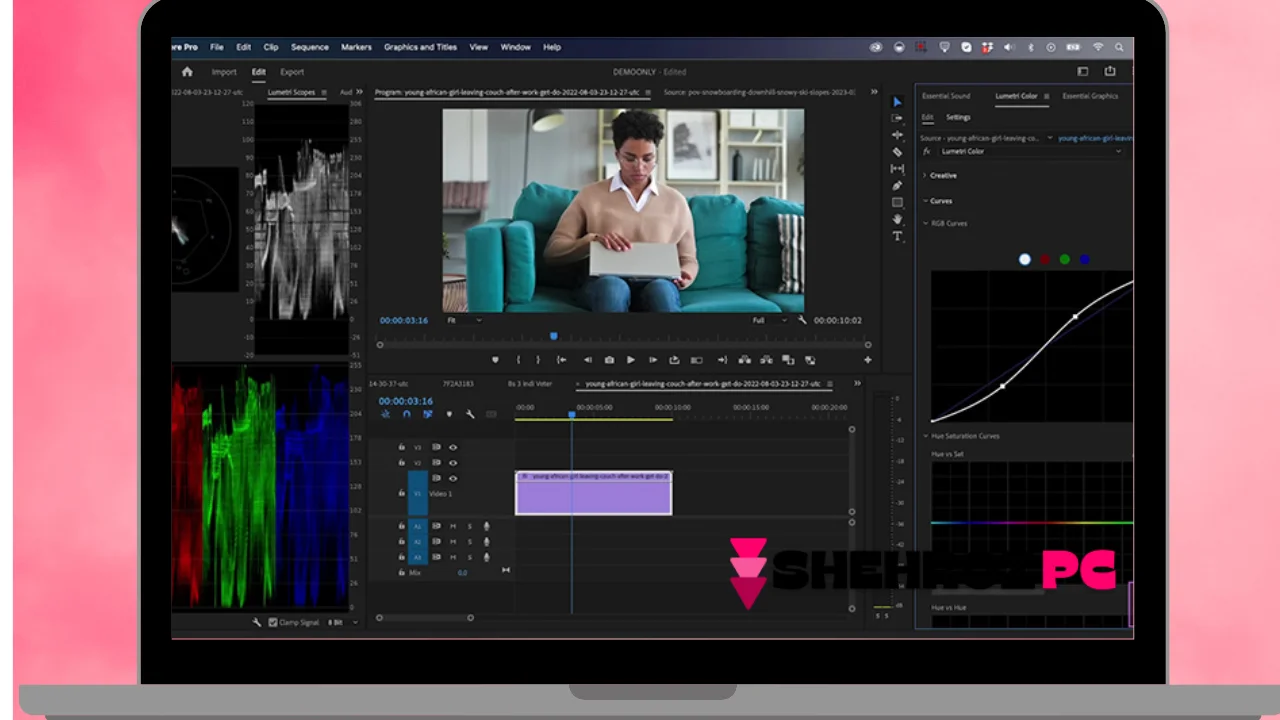This screenshot has width=1280, height=720.
Task: Step forward one frame
Action: [x=653, y=360]
